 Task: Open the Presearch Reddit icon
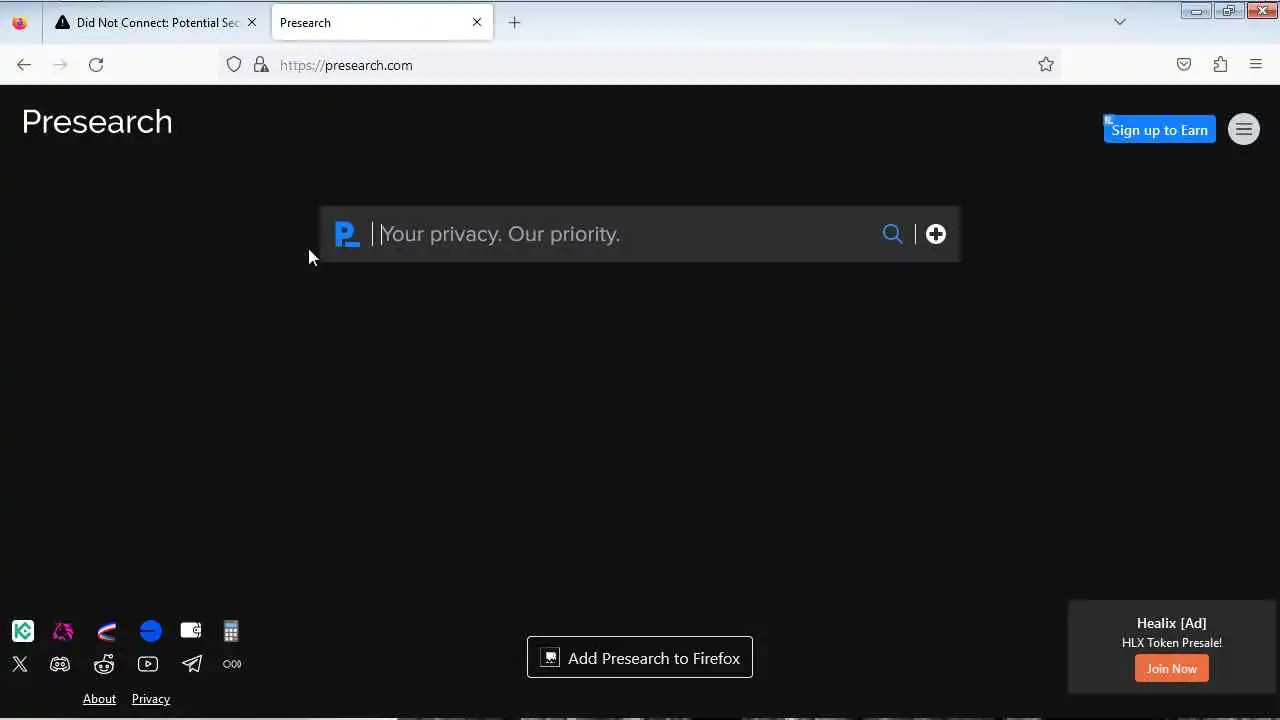pyautogui.click(x=104, y=664)
